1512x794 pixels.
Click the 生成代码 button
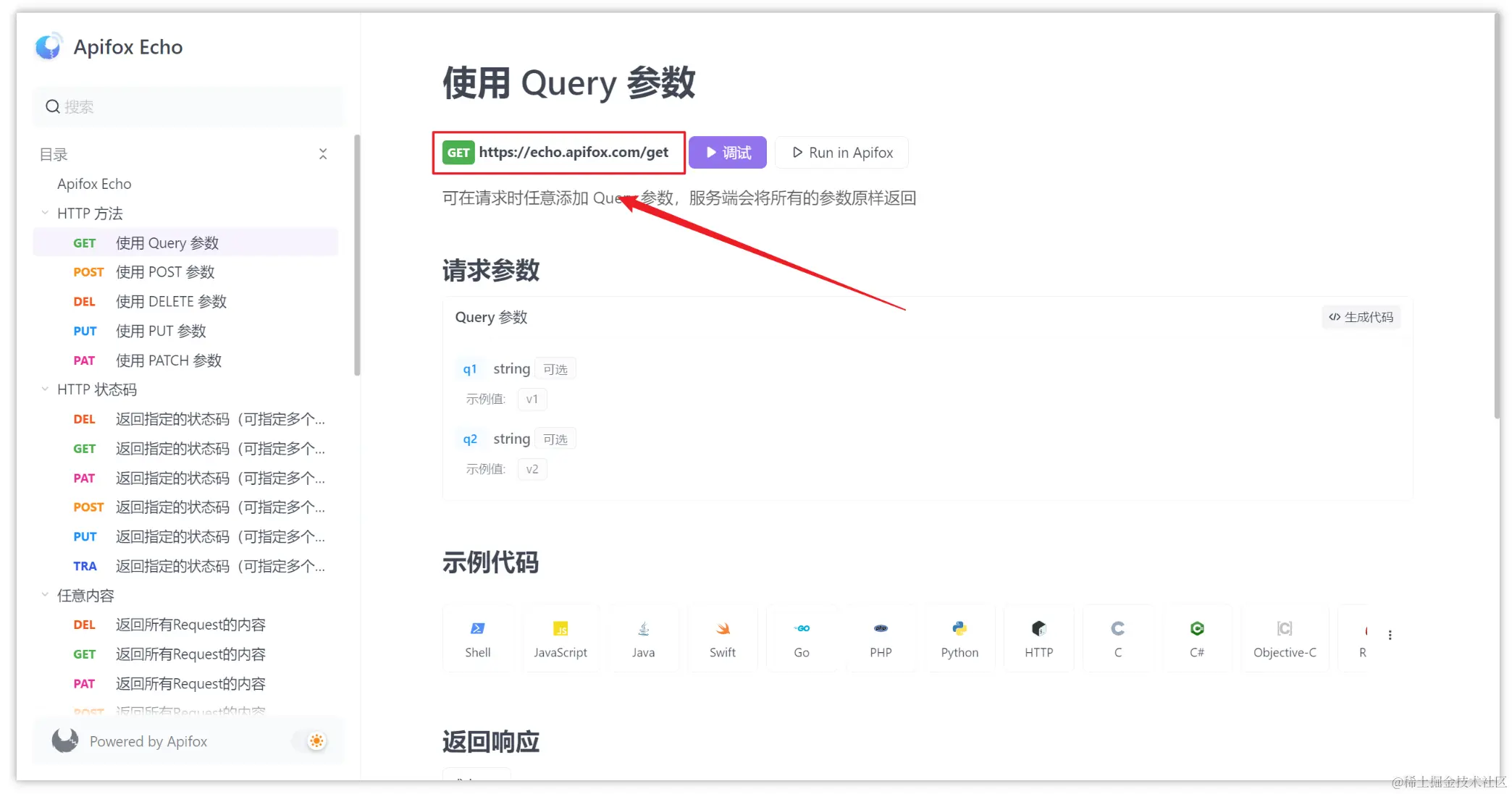pyautogui.click(x=1361, y=317)
